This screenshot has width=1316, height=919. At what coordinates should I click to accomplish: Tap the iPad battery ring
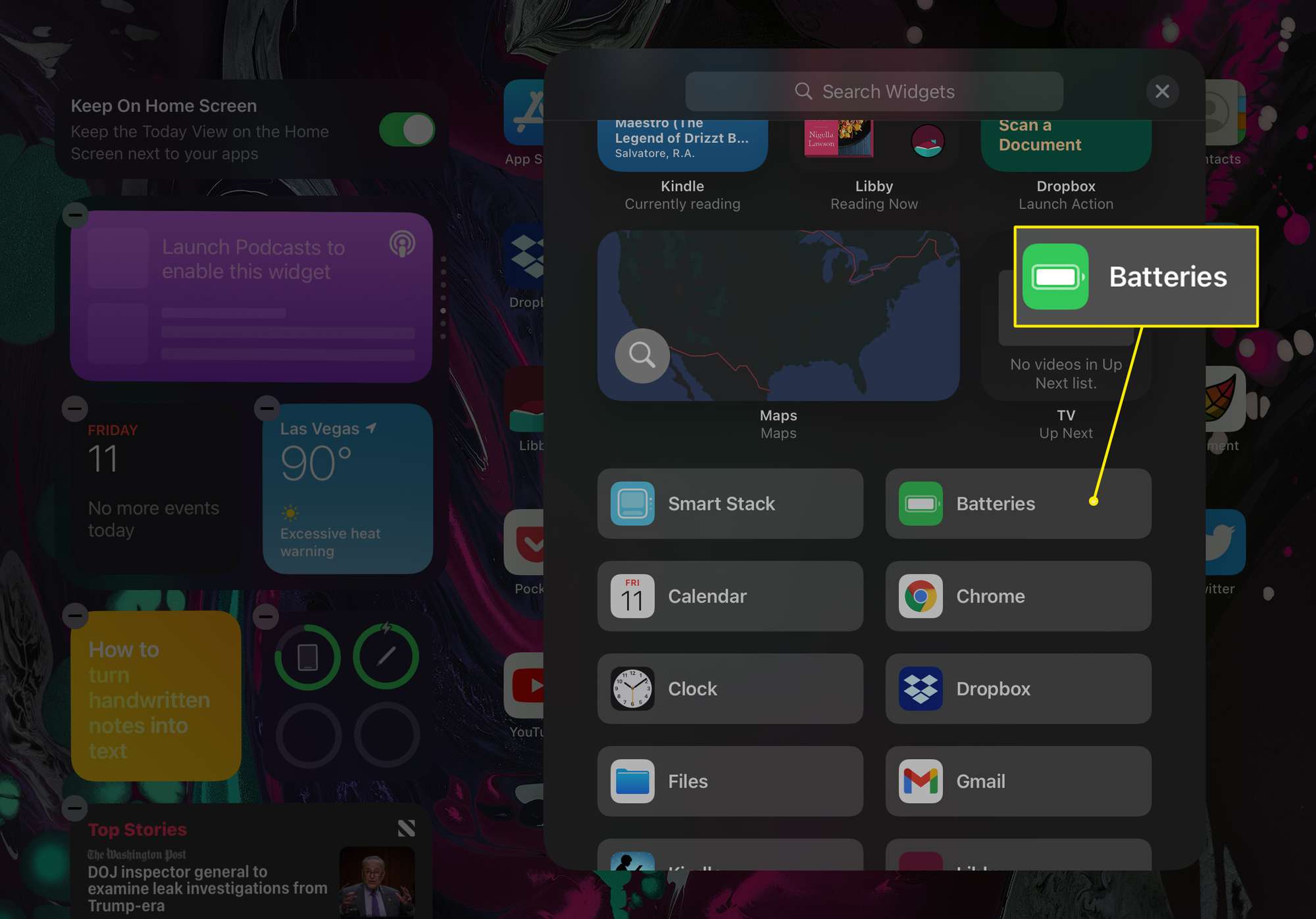[308, 657]
